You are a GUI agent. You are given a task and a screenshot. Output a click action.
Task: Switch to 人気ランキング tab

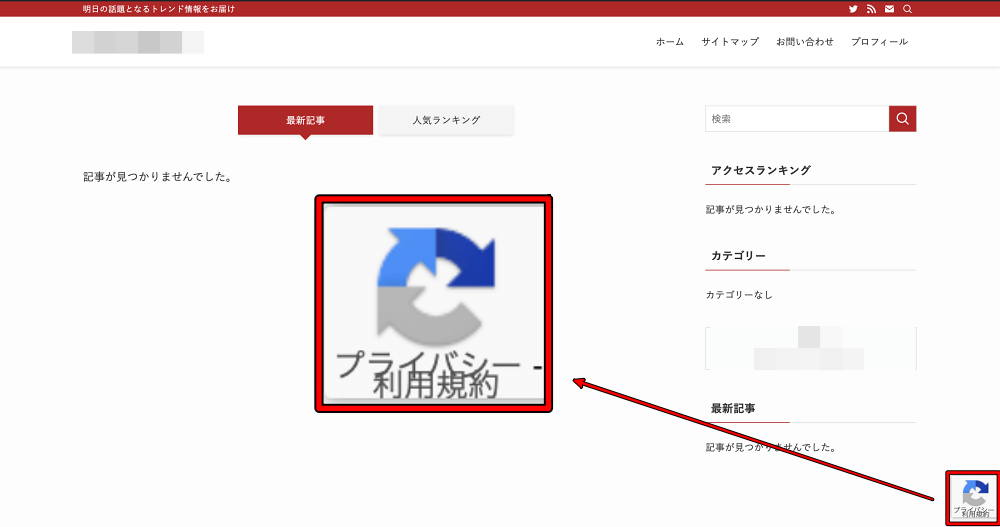click(x=446, y=120)
